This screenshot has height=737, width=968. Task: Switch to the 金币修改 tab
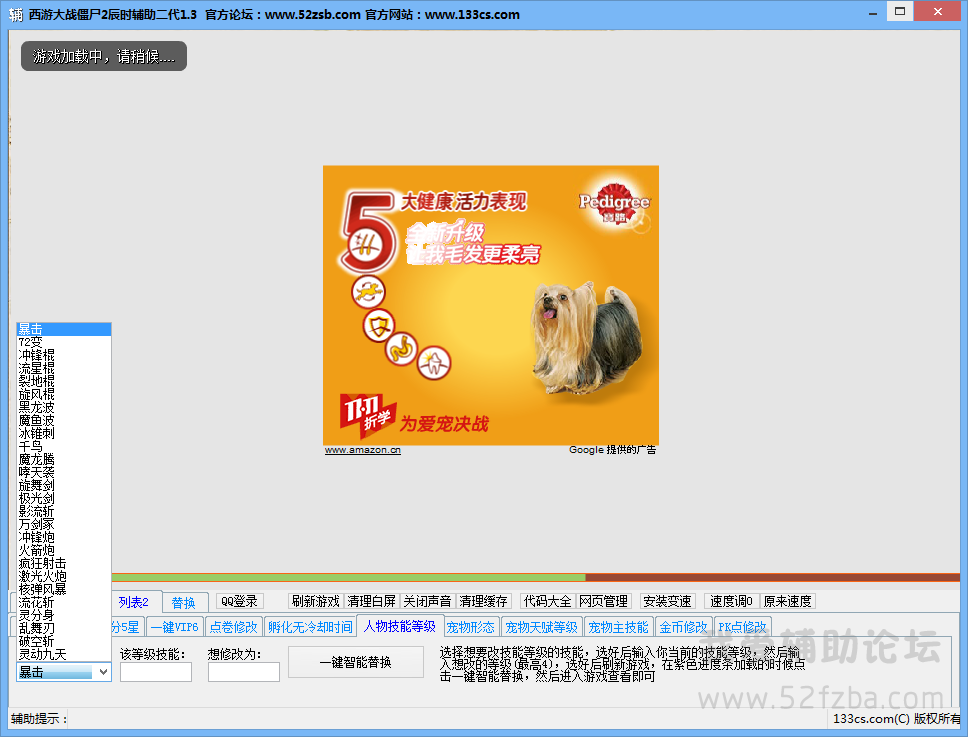tap(683, 627)
